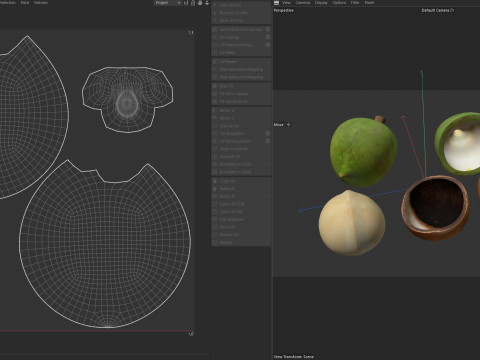
Task: Open the viewport Panel menu
Action: pos(369,3)
